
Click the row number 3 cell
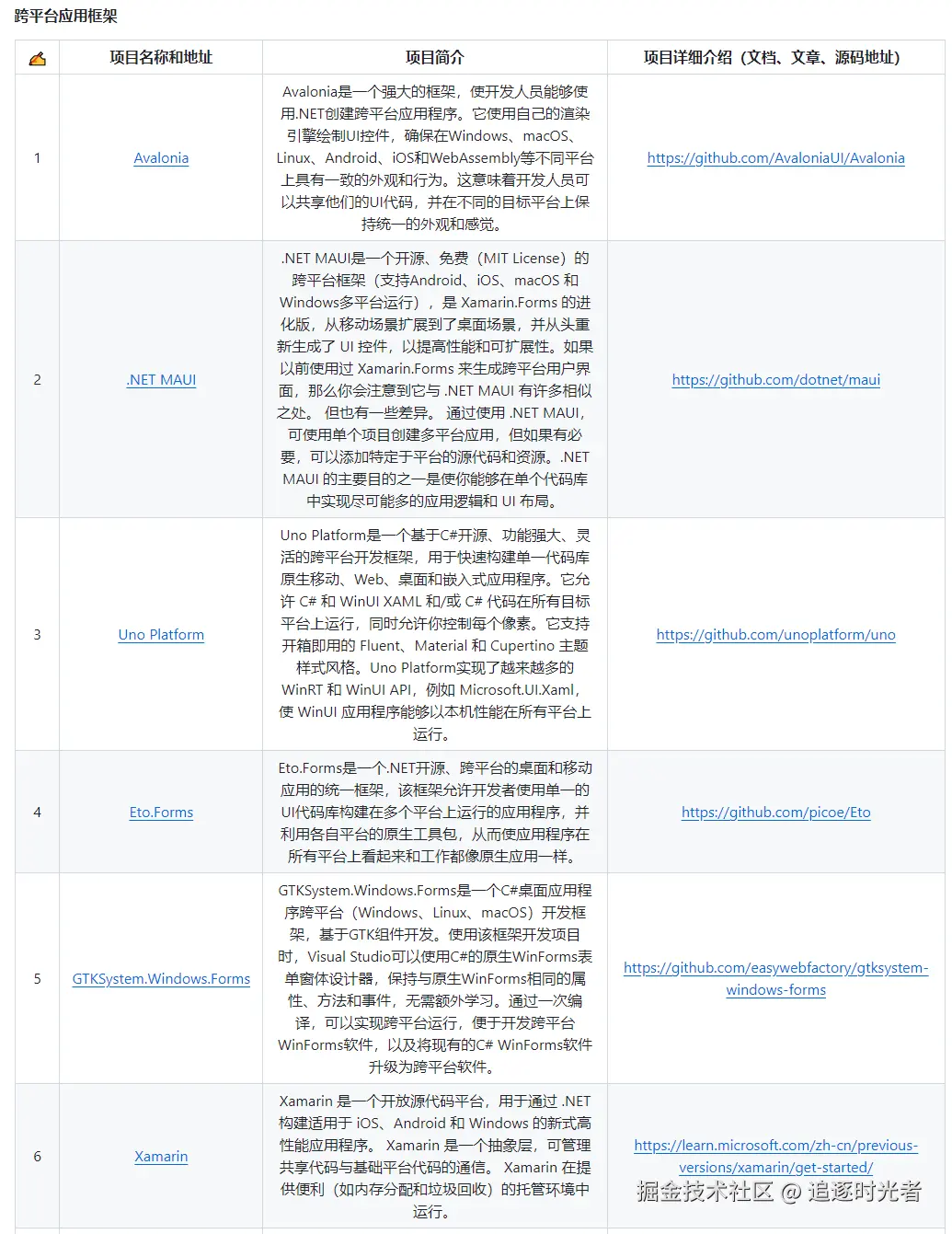37,635
